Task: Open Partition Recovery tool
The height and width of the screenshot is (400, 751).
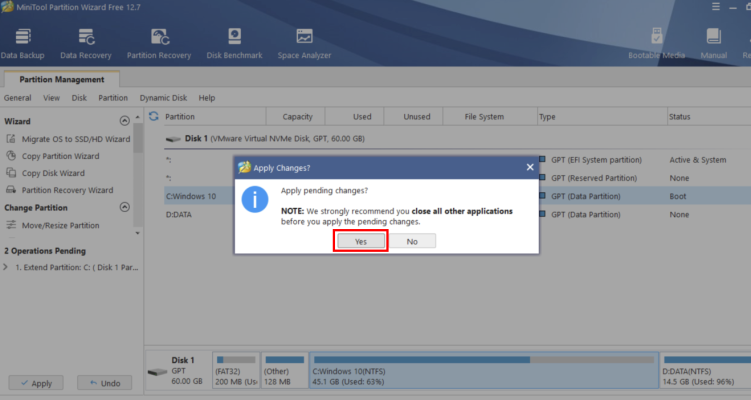Action: click(x=159, y=44)
